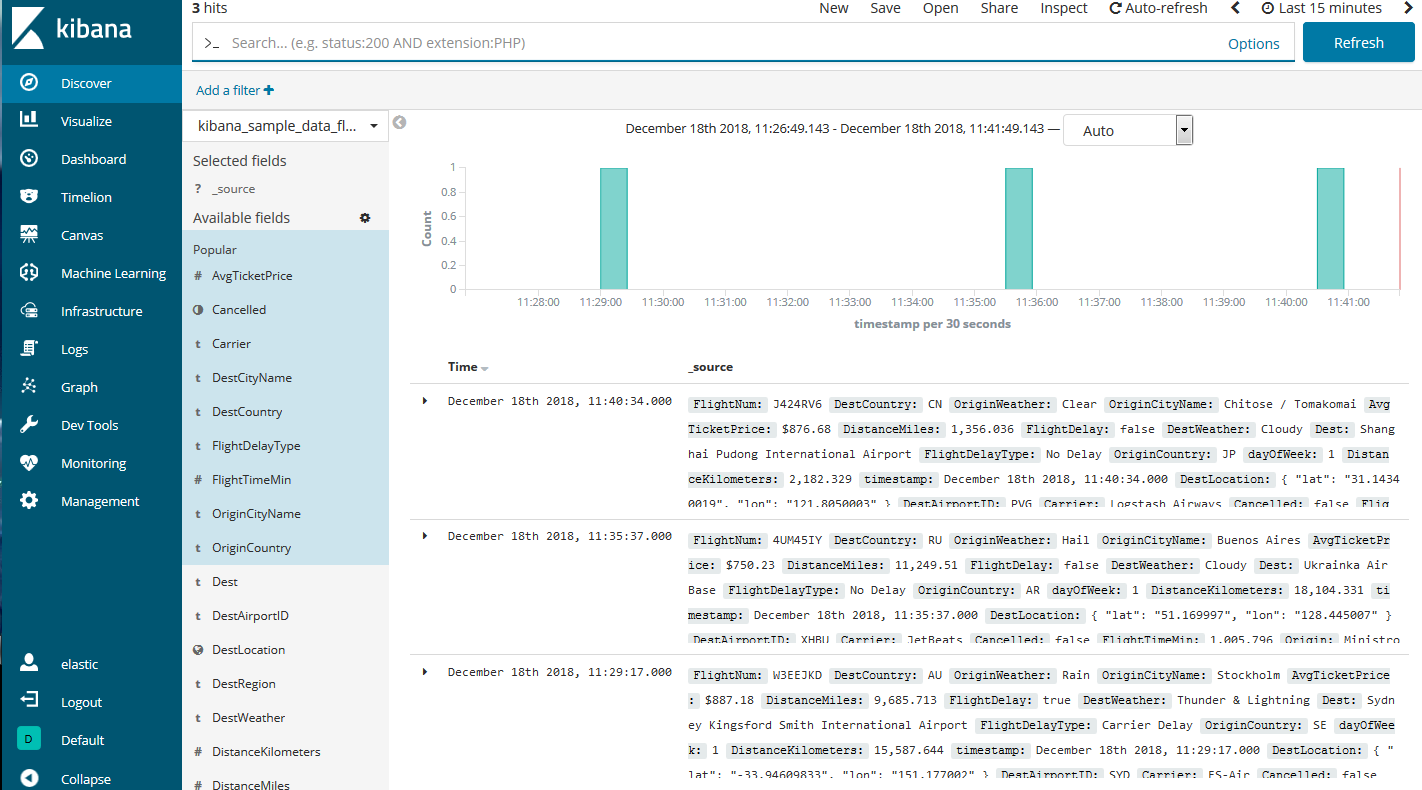Image resolution: width=1422 pixels, height=790 pixels.
Task: Open Dev Tools wrench icon
Action: pos(29,425)
